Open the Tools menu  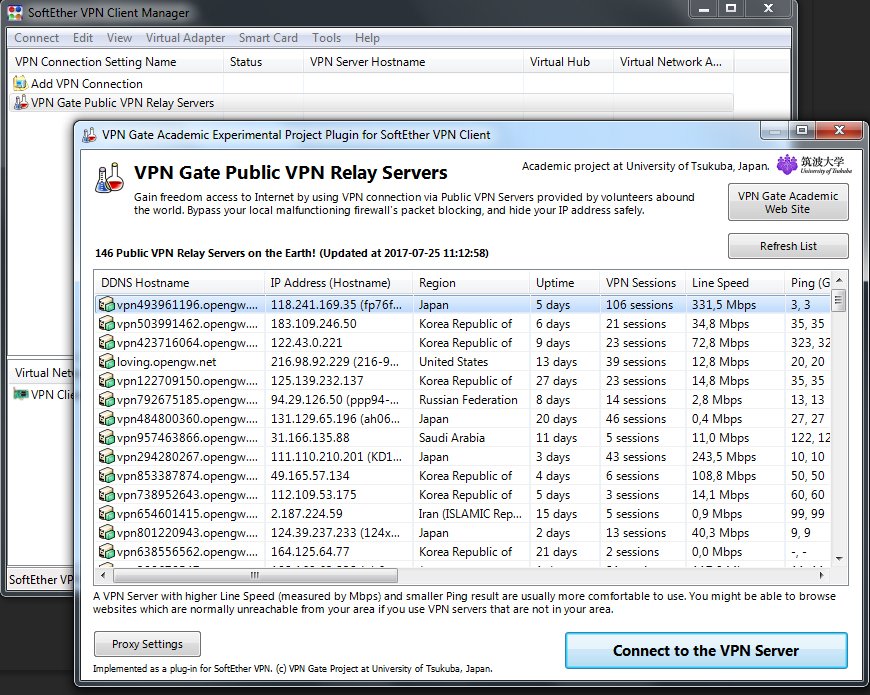326,38
